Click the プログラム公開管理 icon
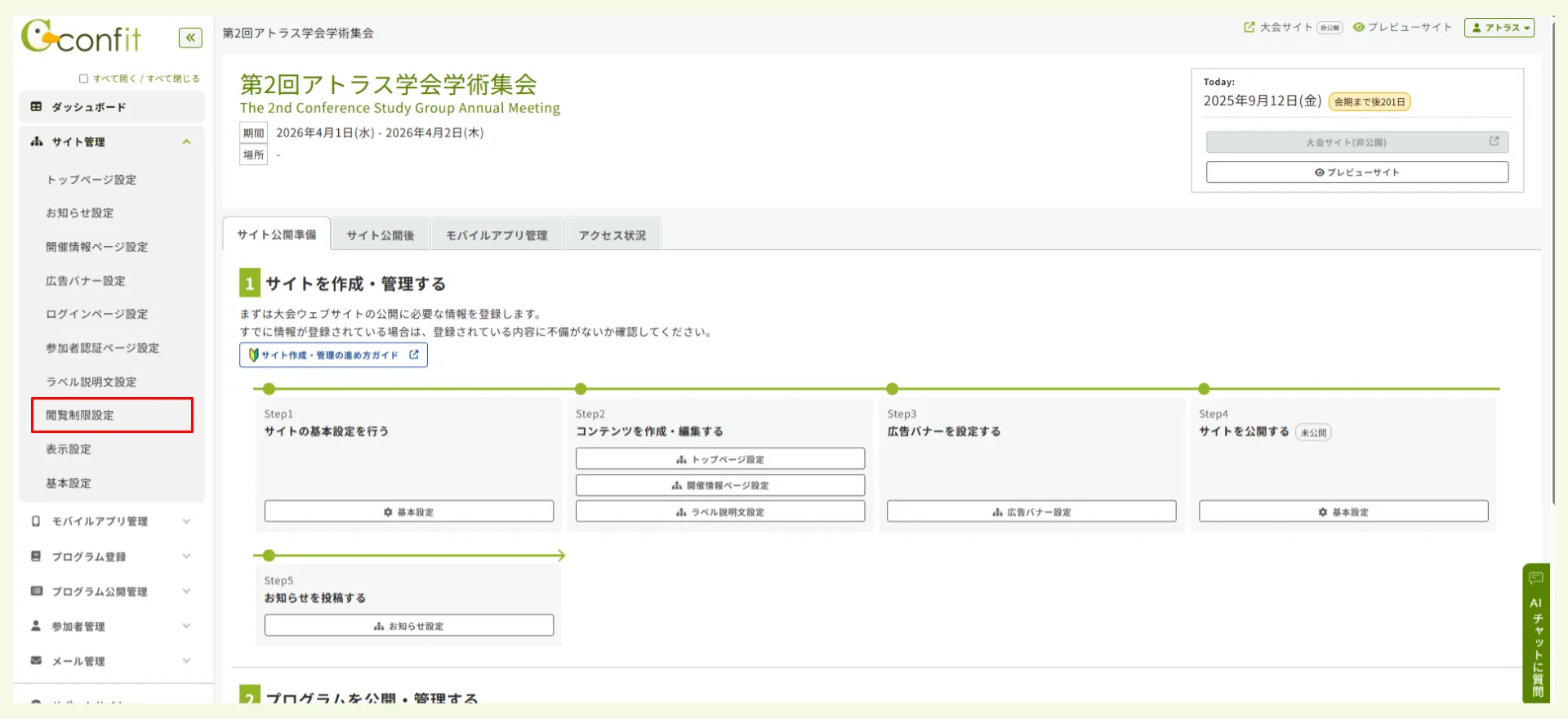This screenshot has height=719, width=1568. pyautogui.click(x=36, y=591)
